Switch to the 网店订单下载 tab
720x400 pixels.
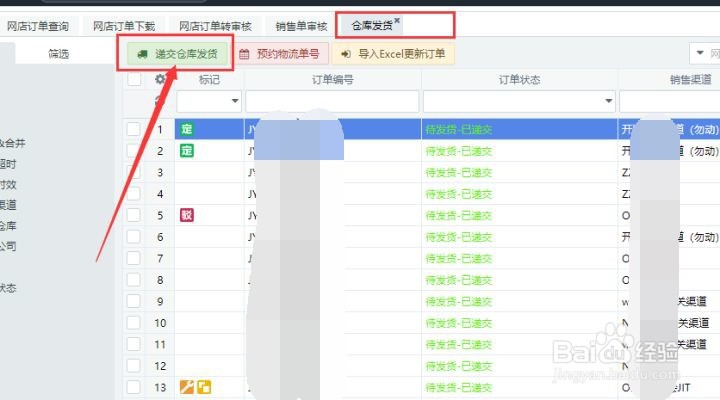(x=124, y=26)
